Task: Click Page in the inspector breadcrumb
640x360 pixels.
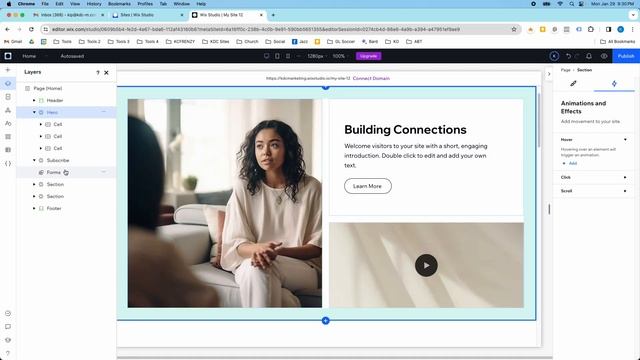Action: (565, 70)
